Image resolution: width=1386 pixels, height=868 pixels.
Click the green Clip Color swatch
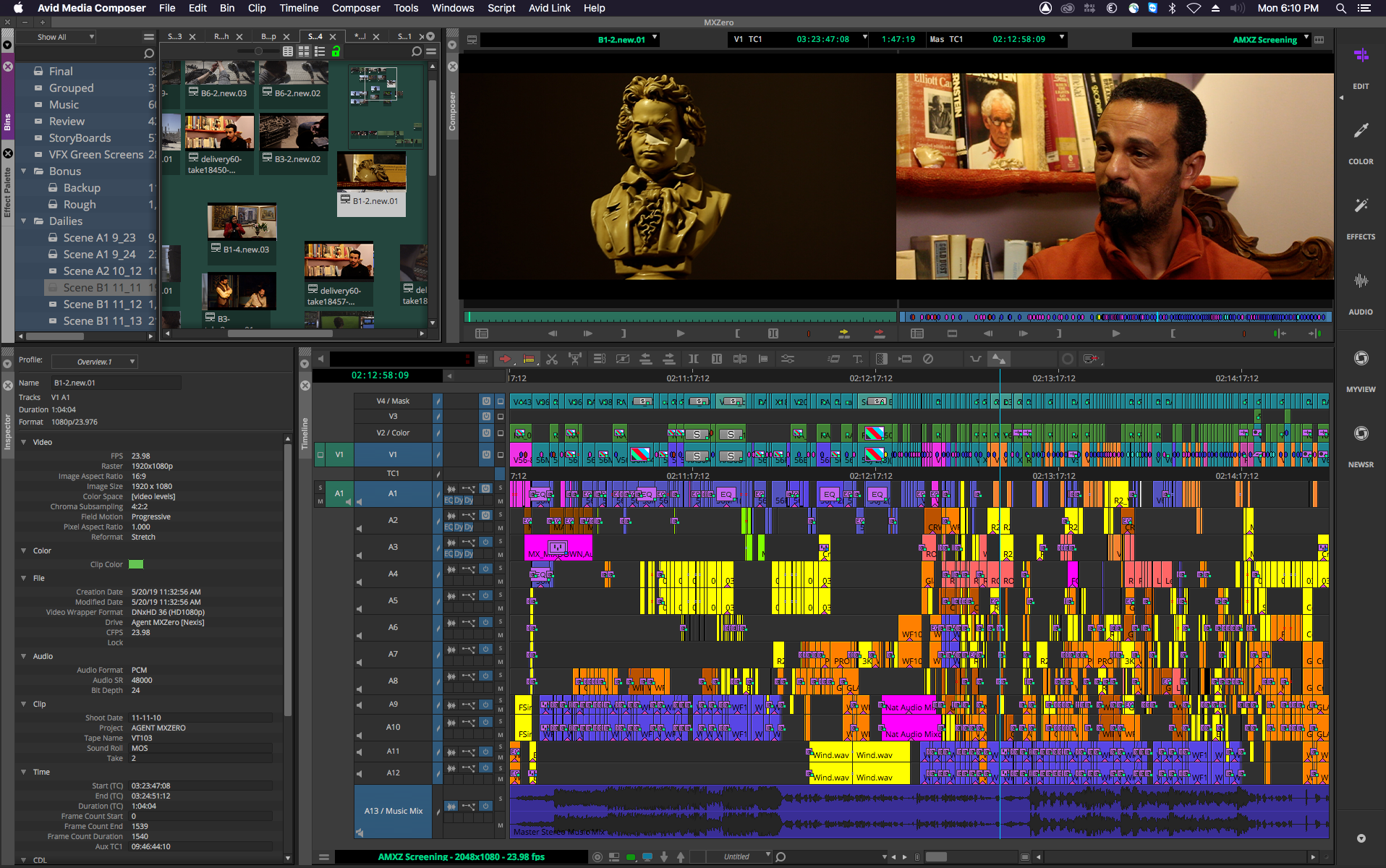point(136,564)
